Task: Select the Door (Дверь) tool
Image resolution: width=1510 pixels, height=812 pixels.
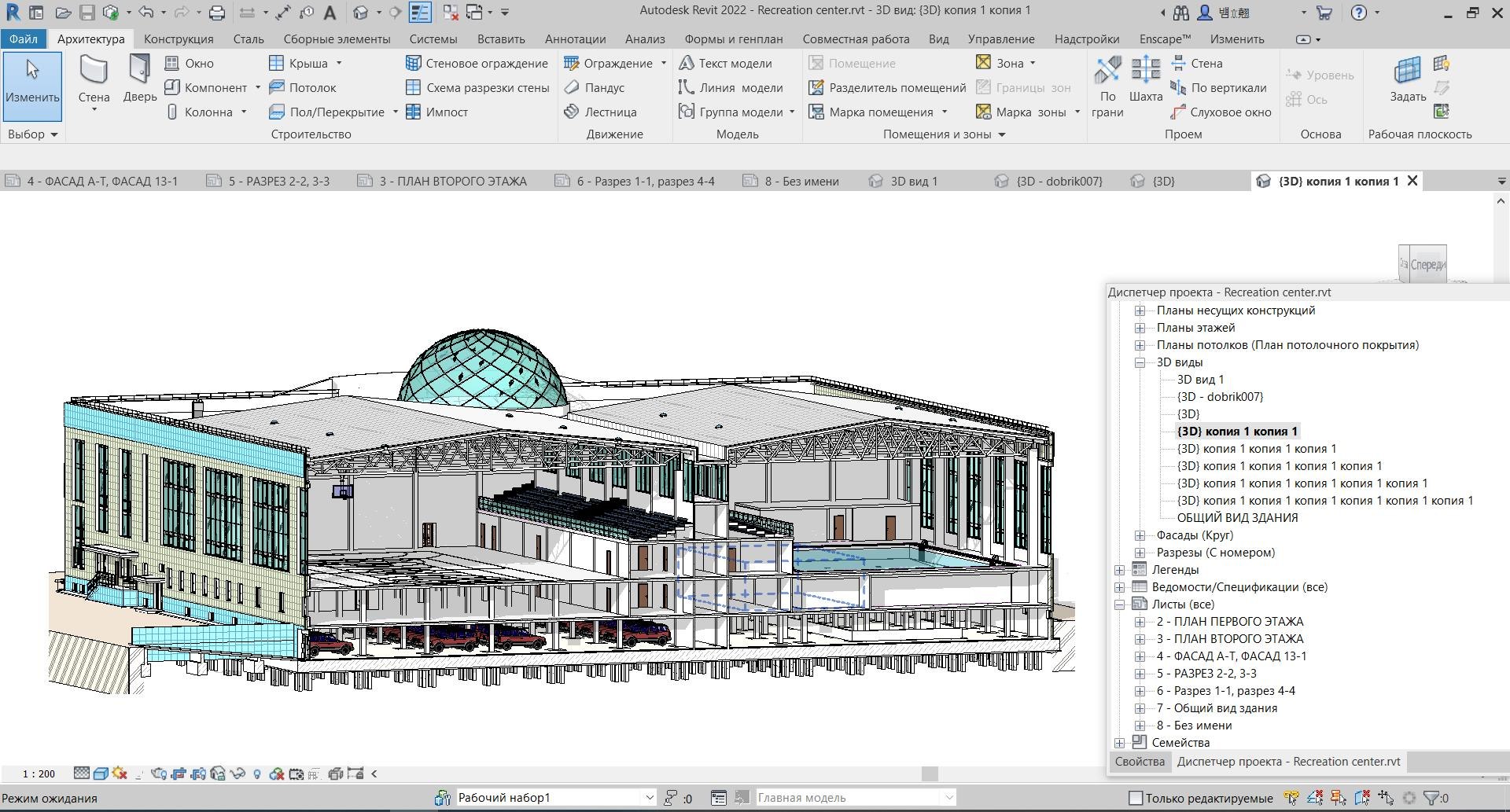Action: (x=140, y=79)
